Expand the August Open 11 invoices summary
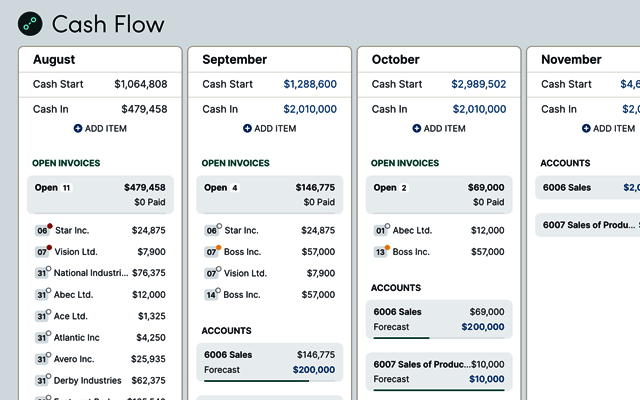The width and height of the screenshot is (640, 400). [100, 194]
